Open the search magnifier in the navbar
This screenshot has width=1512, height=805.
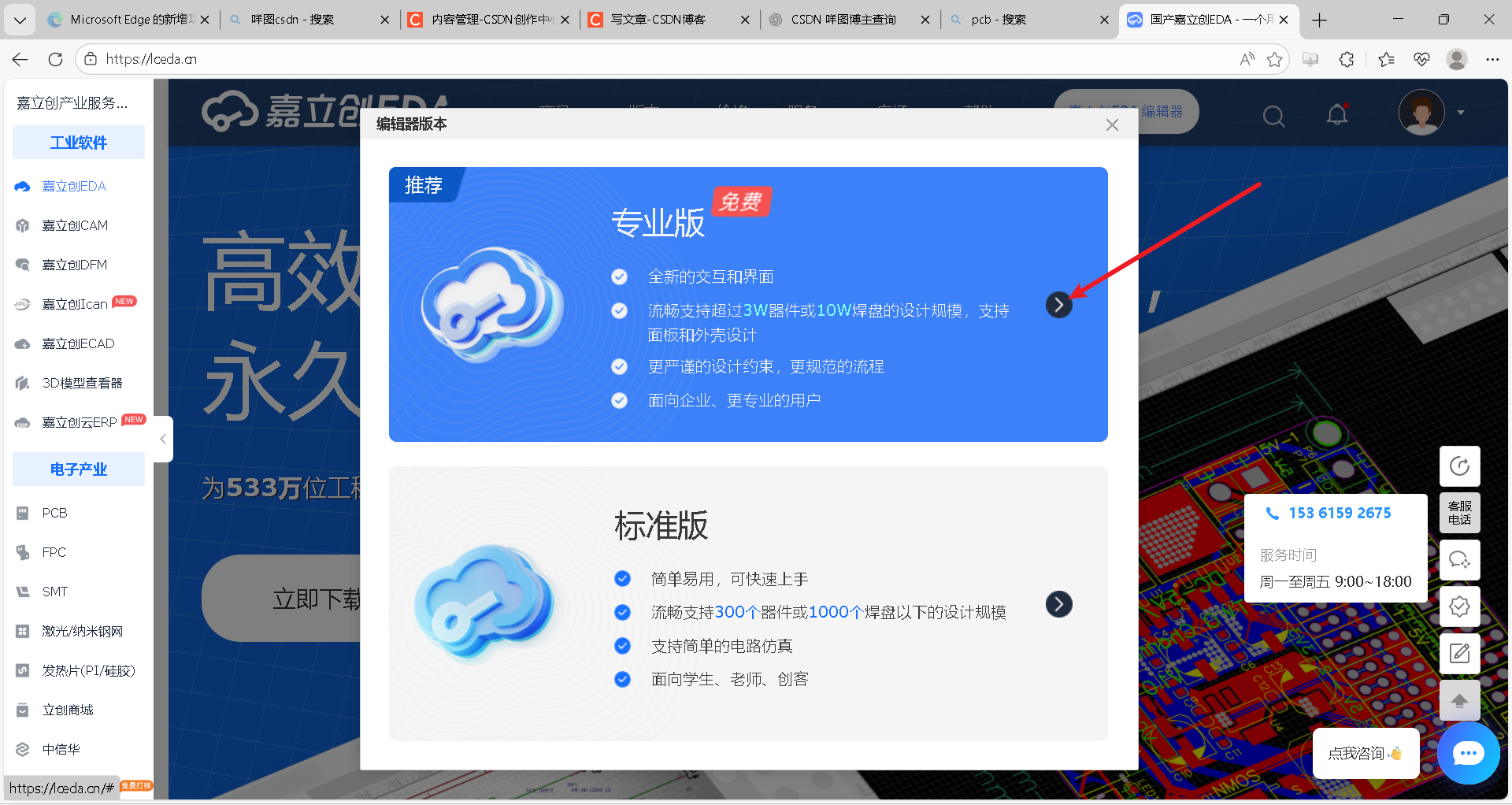(1273, 116)
